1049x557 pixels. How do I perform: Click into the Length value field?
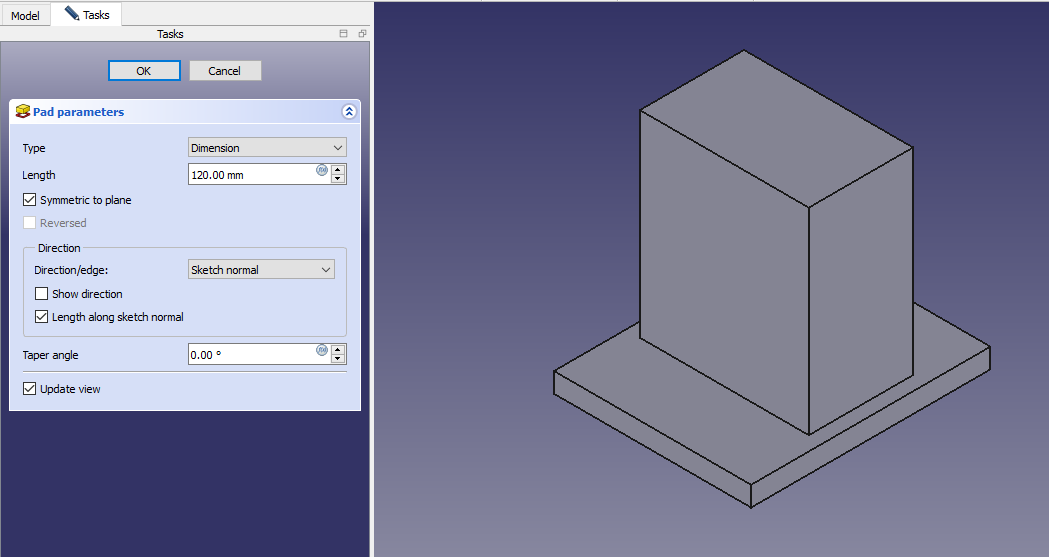[250, 175]
